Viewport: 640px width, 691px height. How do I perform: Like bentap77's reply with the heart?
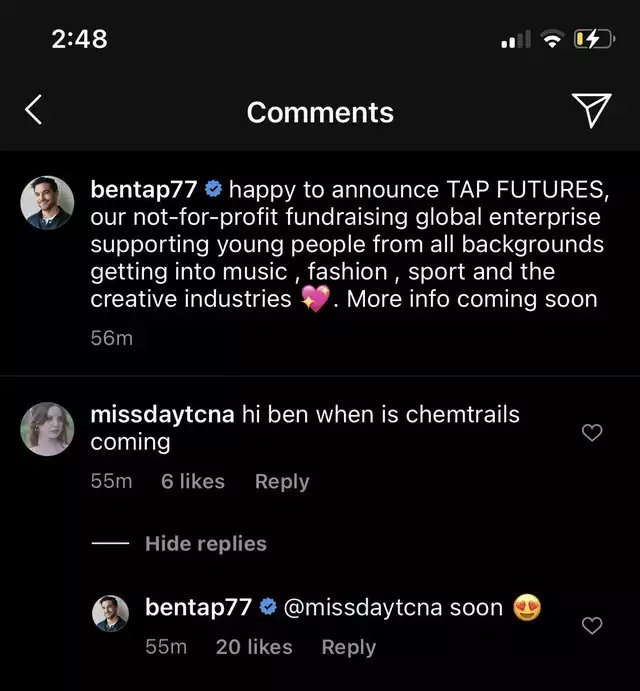pos(592,625)
